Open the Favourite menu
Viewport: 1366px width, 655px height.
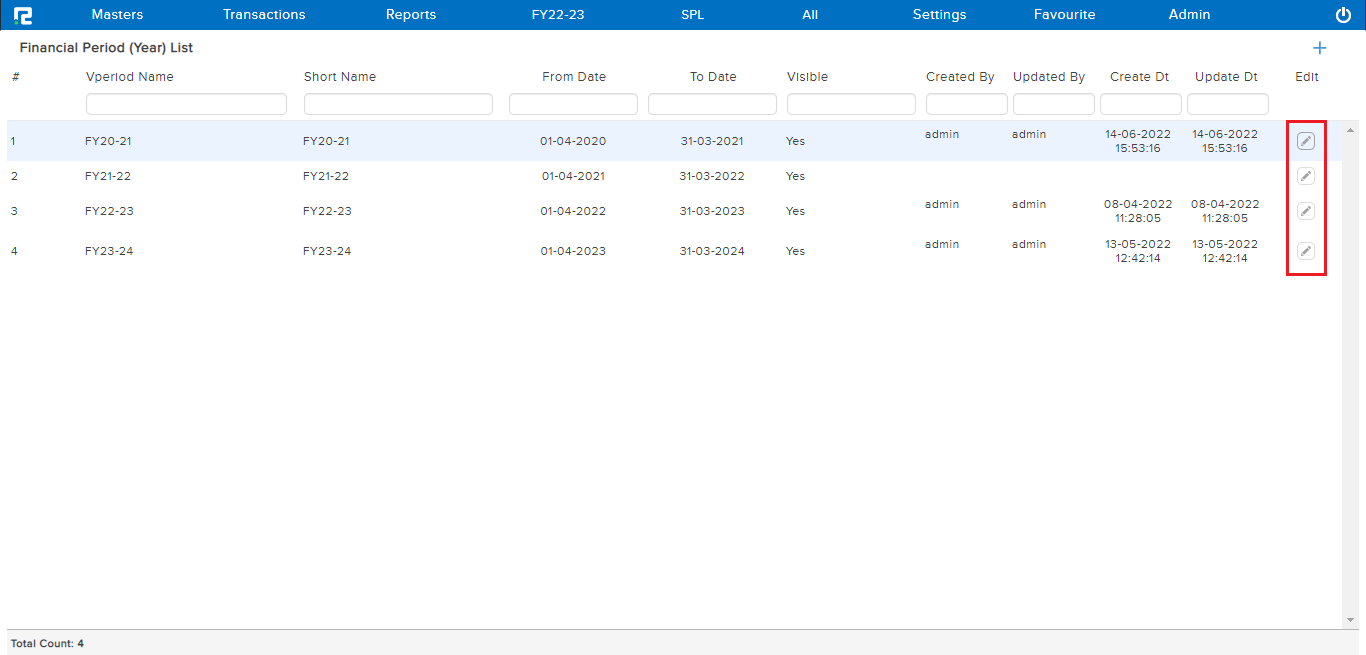[x=1064, y=15]
